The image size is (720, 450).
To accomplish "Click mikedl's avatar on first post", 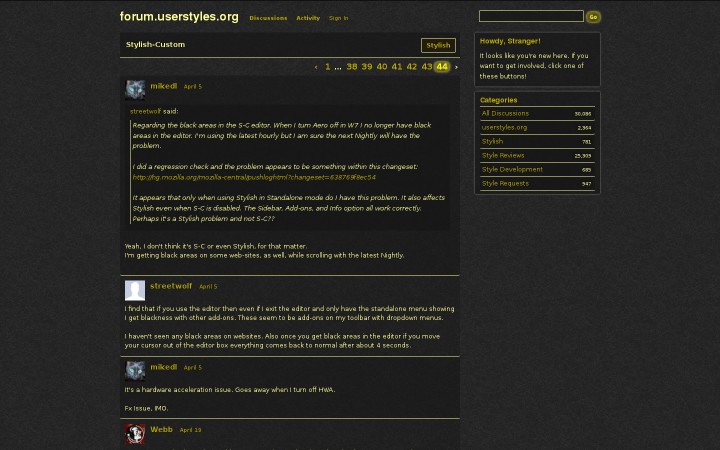I will click(135, 90).
